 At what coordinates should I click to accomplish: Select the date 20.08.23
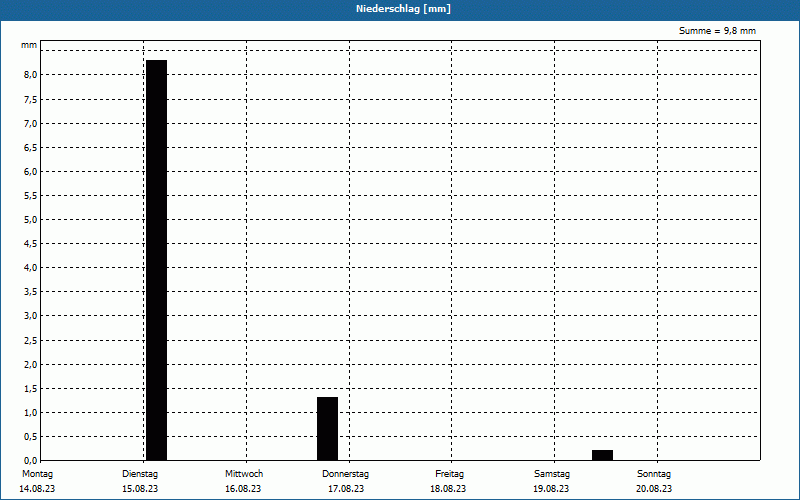pyautogui.click(x=654, y=488)
